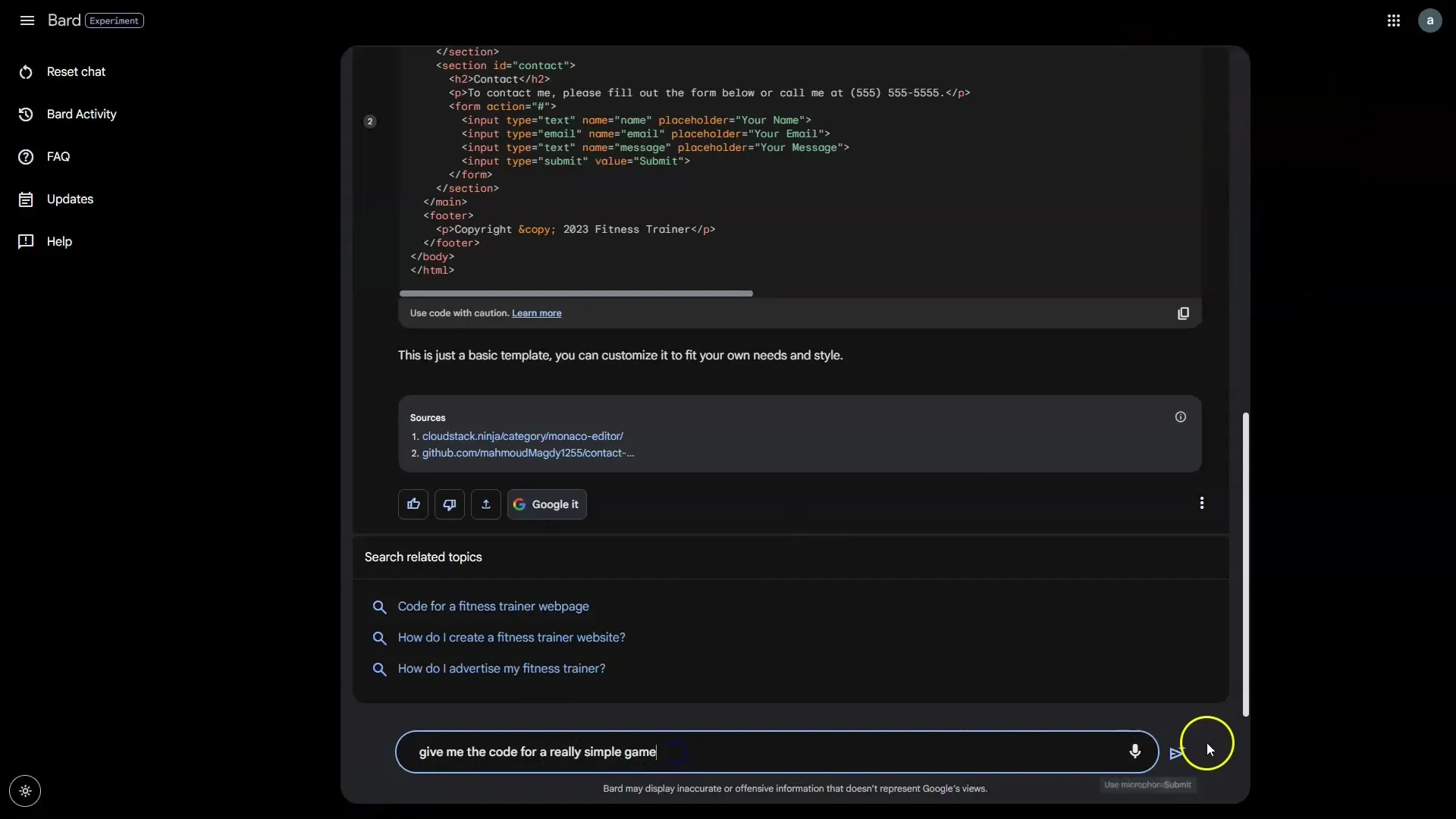
Task: Click the microphone input icon
Action: point(1134,751)
